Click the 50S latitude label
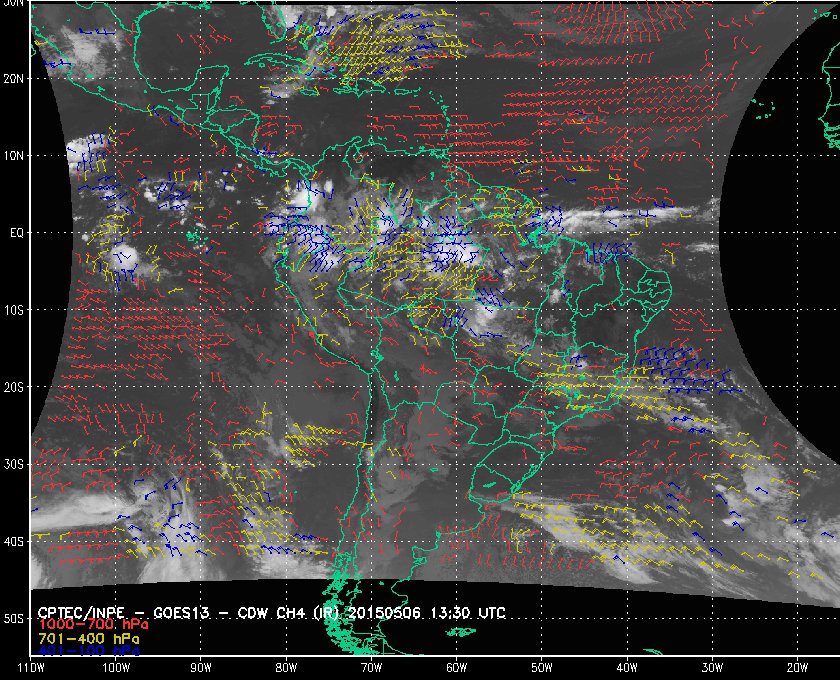The height and width of the screenshot is (680, 840). tap(13, 618)
